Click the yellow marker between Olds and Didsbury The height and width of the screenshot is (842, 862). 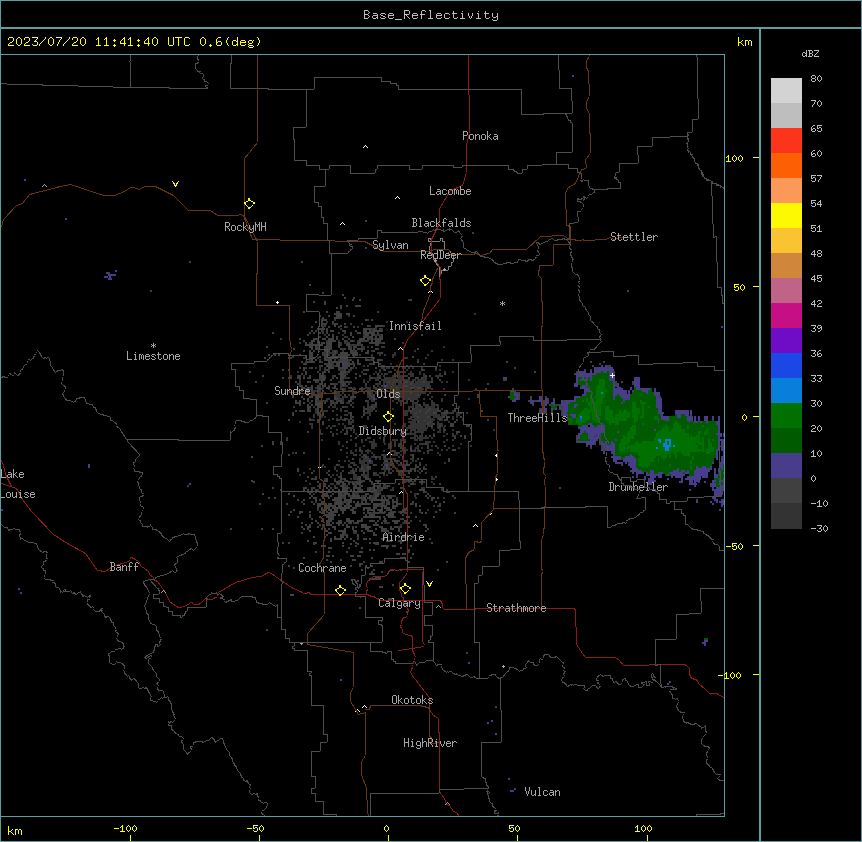[x=388, y=416]
